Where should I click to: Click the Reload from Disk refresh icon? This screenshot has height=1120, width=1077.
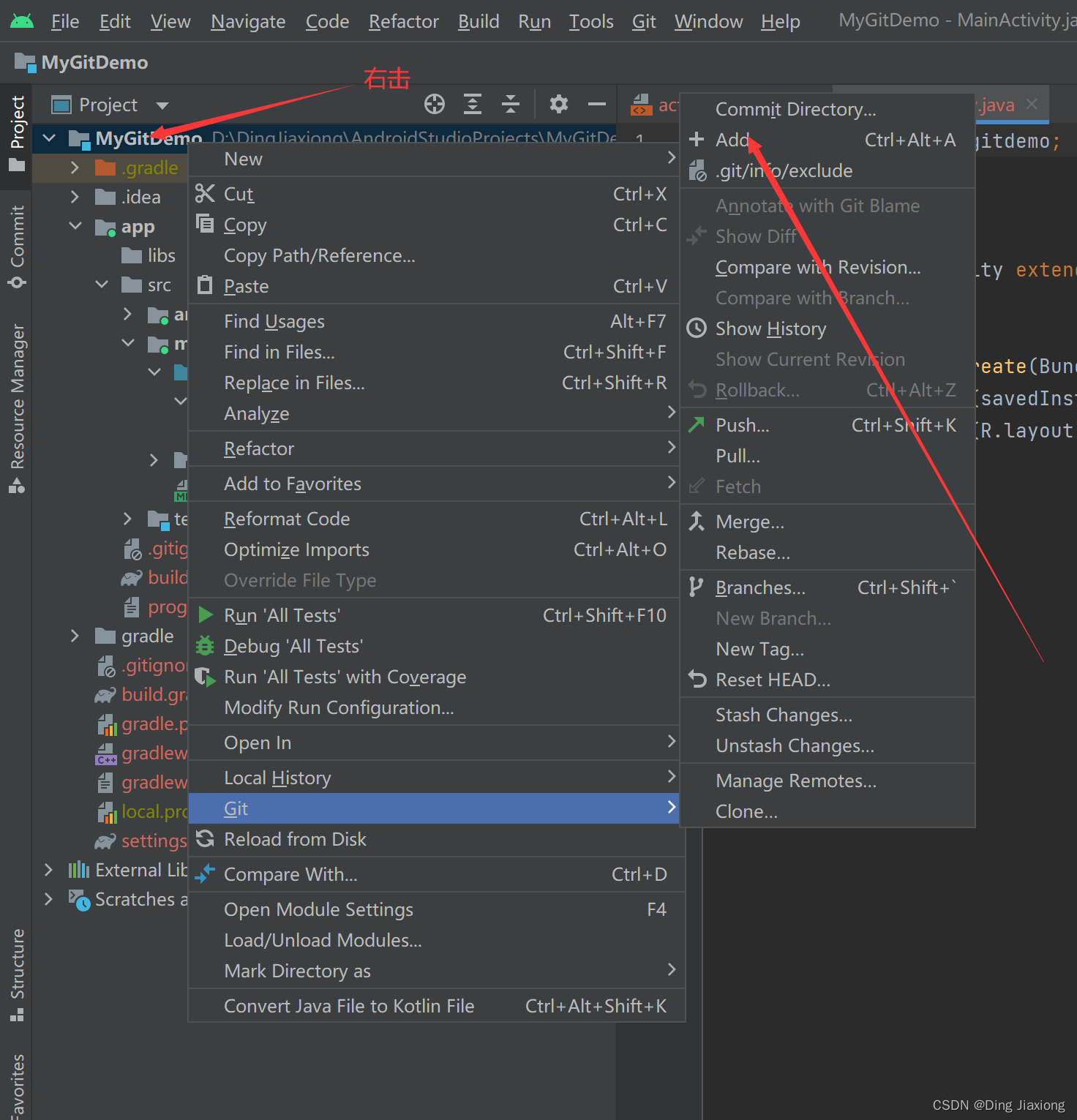(x=206, y=838)
